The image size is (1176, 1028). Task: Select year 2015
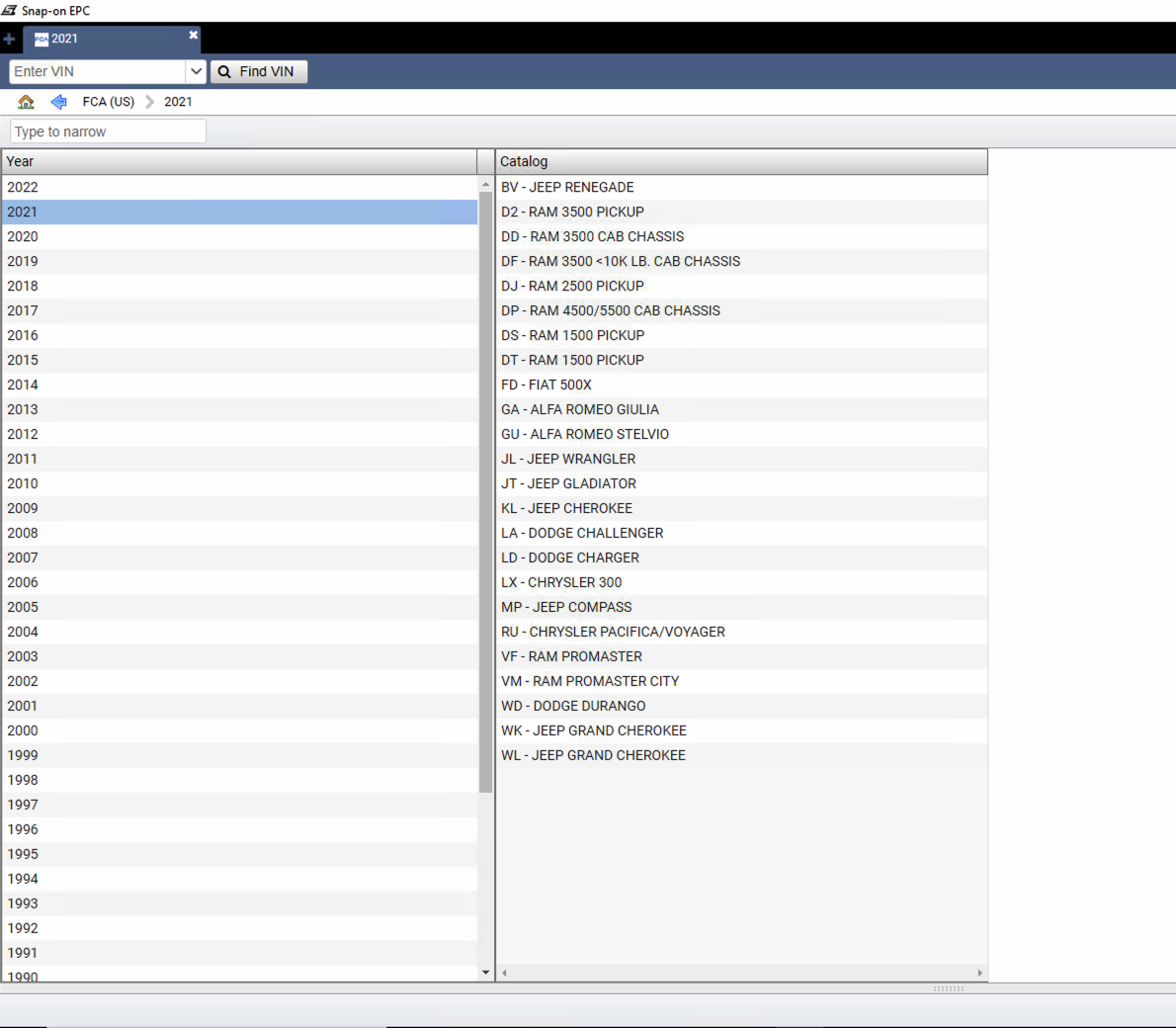239,360
